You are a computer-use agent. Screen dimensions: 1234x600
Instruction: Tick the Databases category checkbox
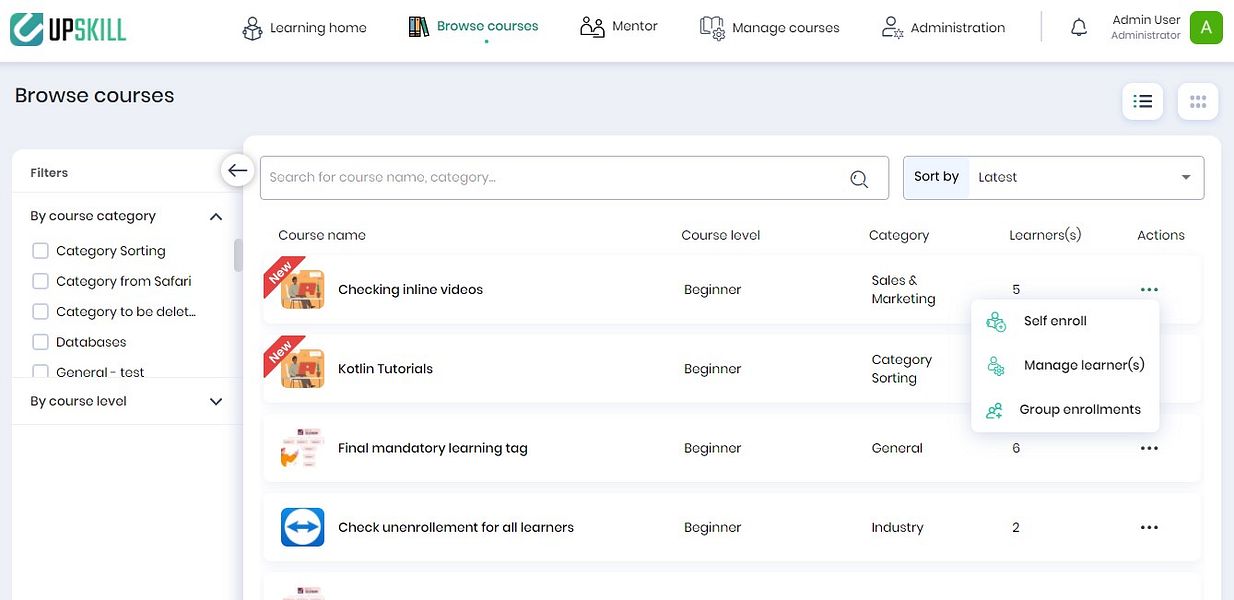click(x=41, y=342)
